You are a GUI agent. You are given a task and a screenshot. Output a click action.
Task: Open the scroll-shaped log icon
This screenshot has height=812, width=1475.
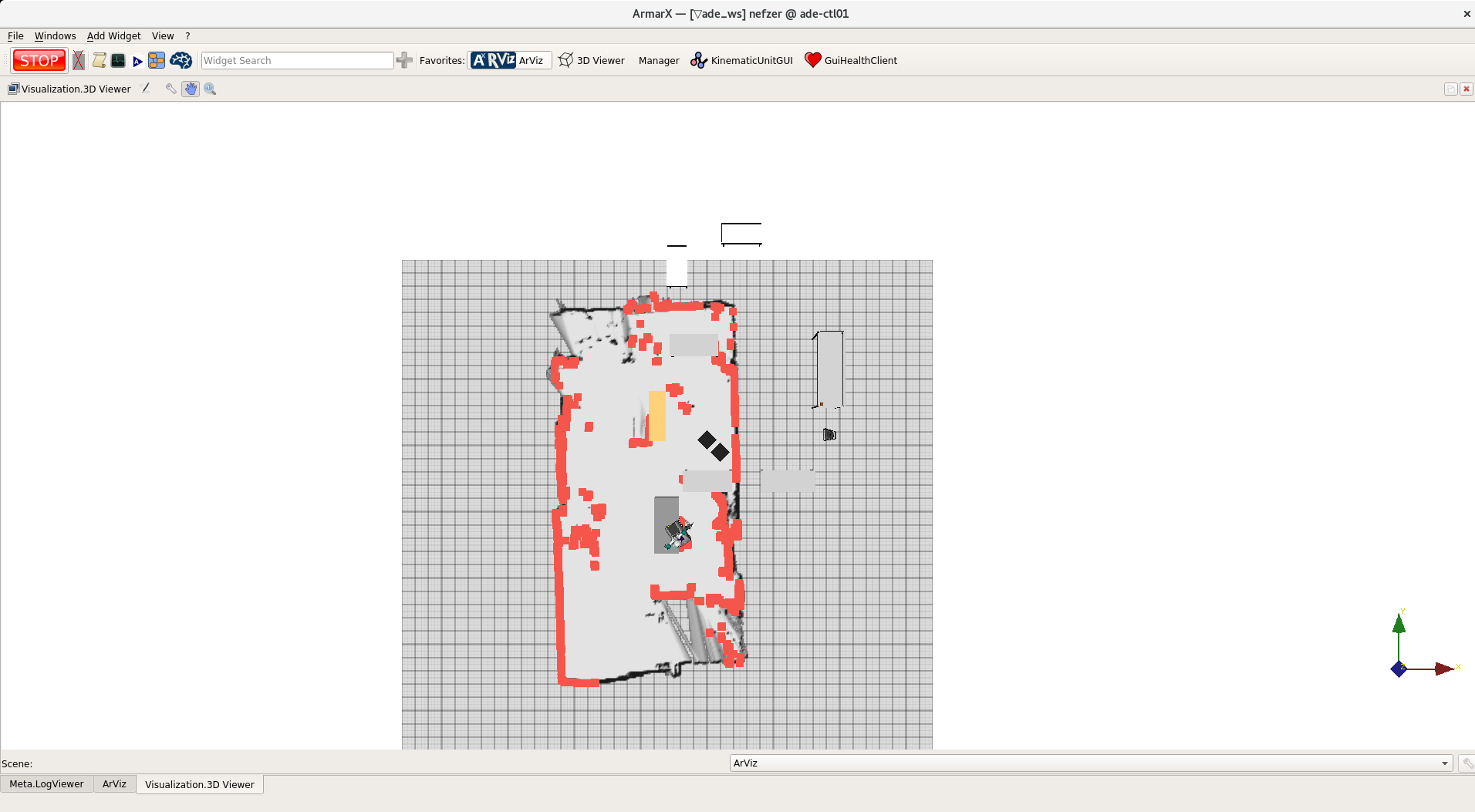99,60
